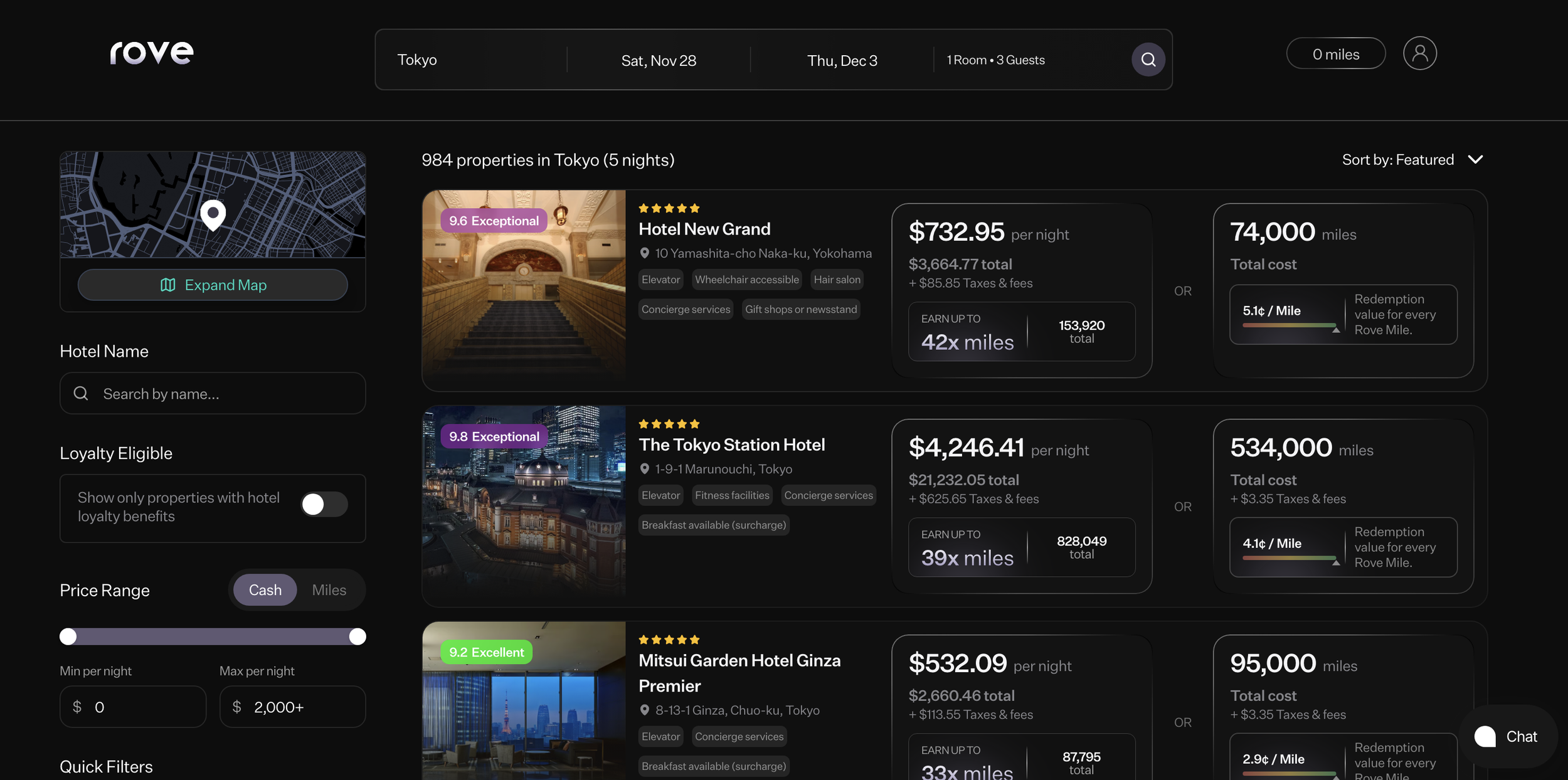Click the $3,664.77 total text
The width and height of the screenshot is (1568, 780).
click(960, 265)
